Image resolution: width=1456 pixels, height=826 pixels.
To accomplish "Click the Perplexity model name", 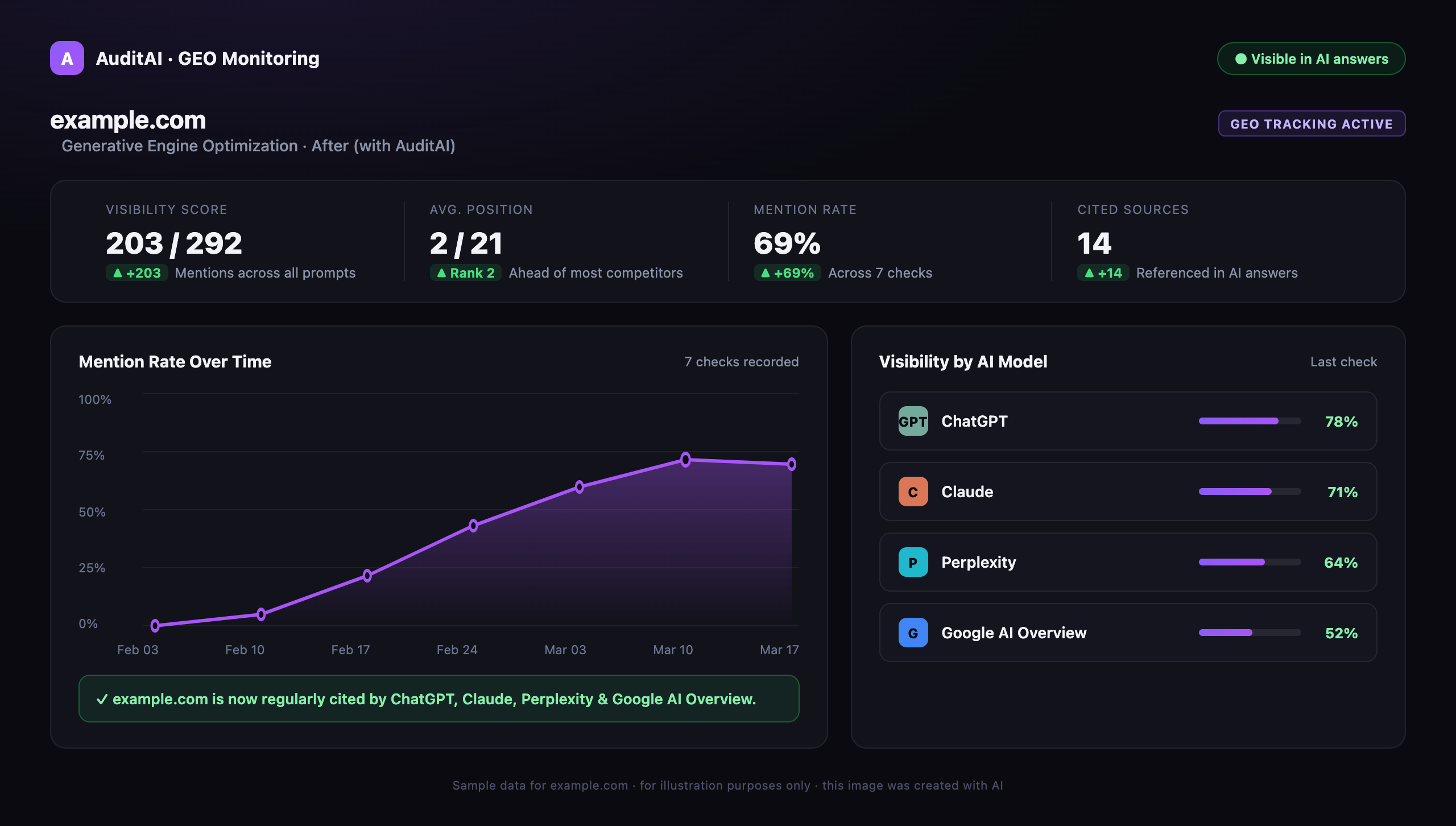I will tap(978, 562).
